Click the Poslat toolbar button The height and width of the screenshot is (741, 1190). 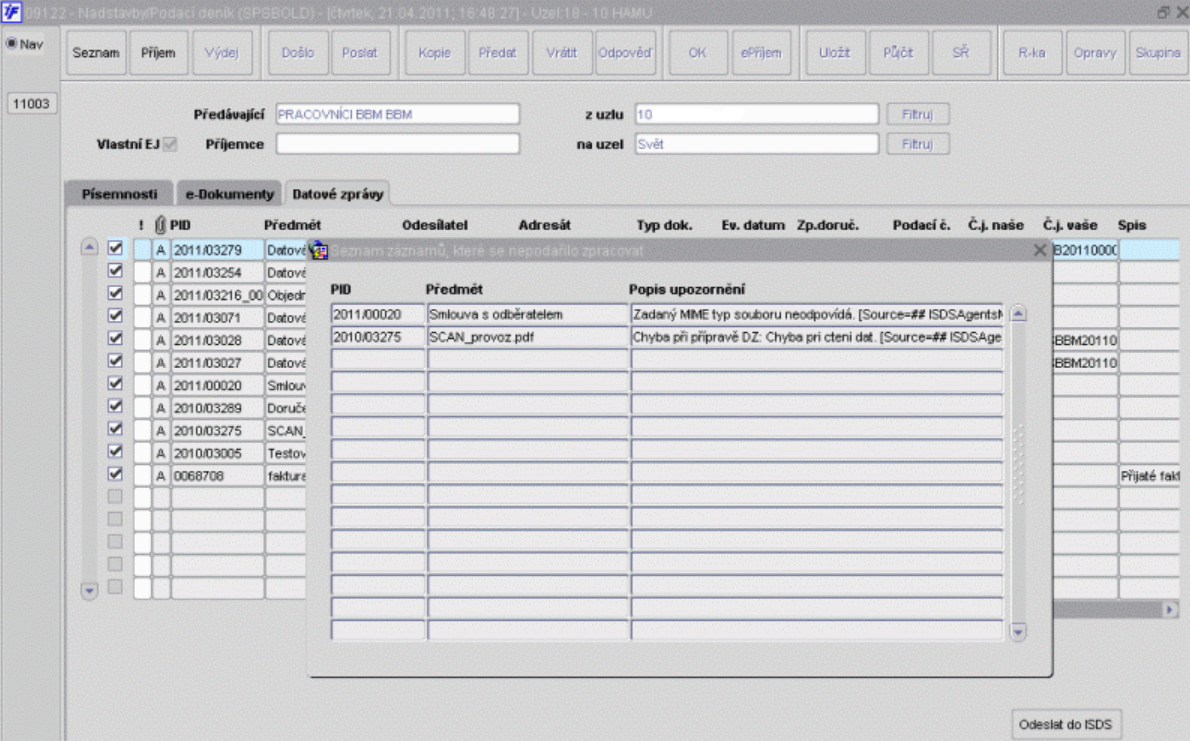(360, 52)
